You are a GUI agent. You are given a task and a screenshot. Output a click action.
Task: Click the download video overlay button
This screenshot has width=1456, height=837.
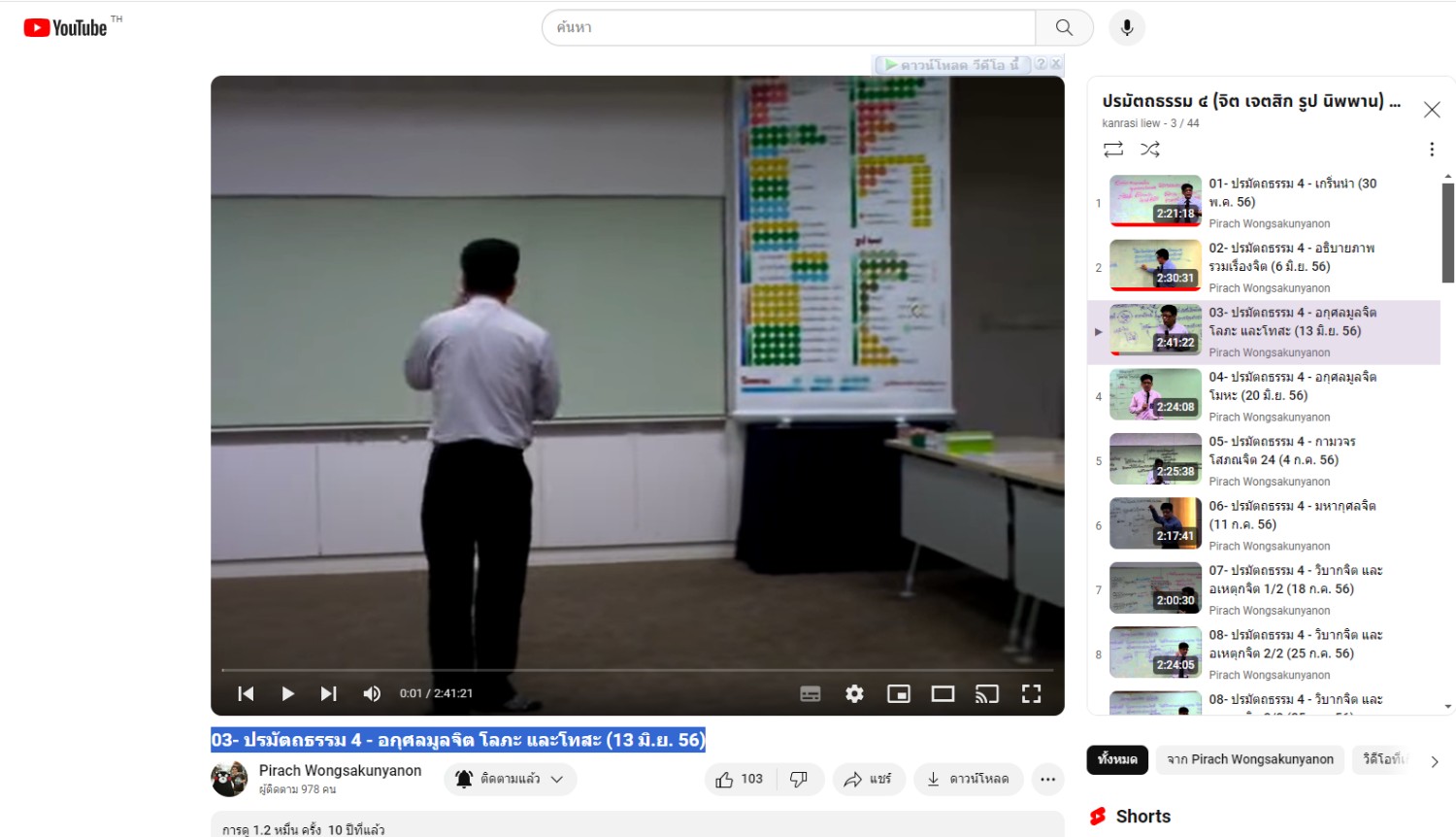952,65
